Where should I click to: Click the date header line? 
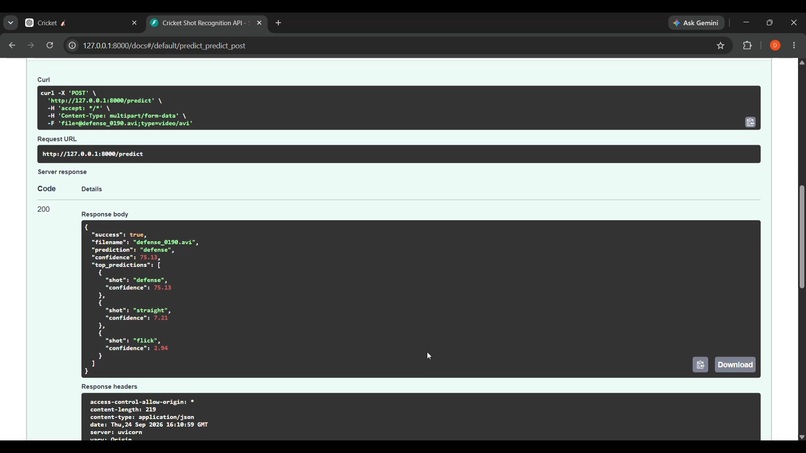pyautogui.click(x=149, y=425)
